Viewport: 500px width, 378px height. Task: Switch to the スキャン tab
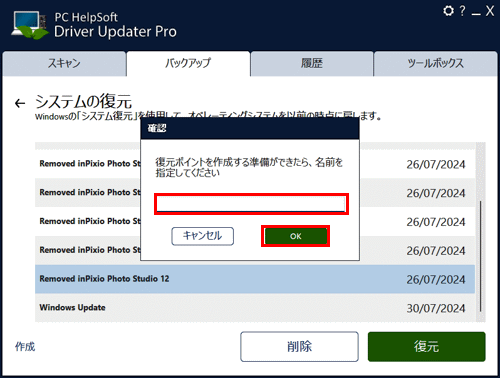tap(64, 63)
